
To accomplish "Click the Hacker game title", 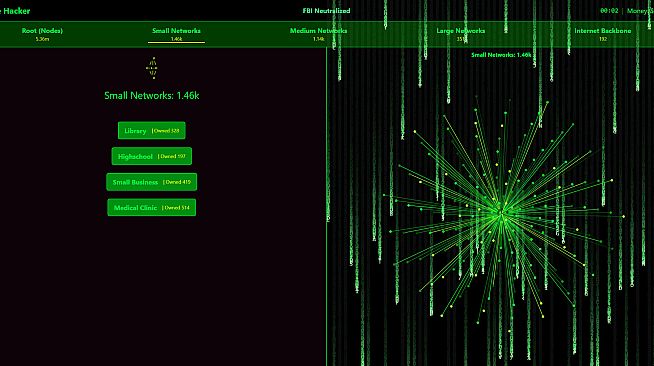I will point(16,11).
